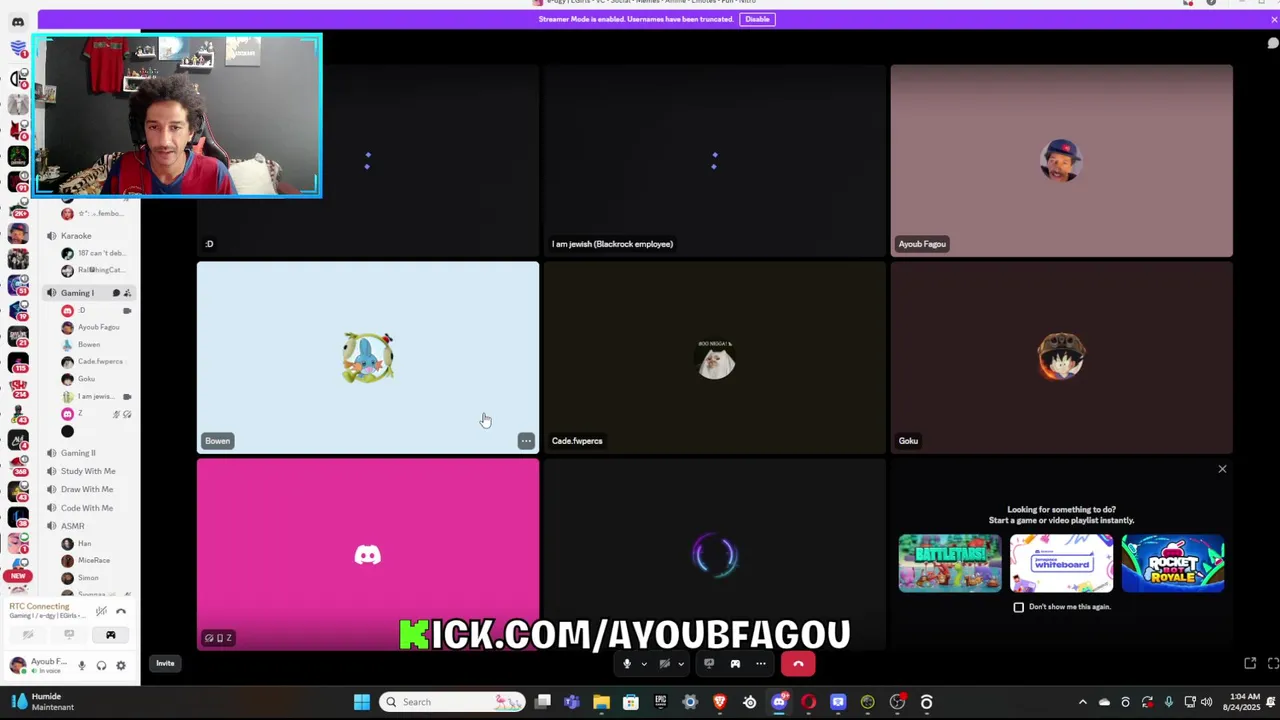Screen dimensions: 1280x720
Task: Select user Simon in ASMR channel
Action: point(88,578)
